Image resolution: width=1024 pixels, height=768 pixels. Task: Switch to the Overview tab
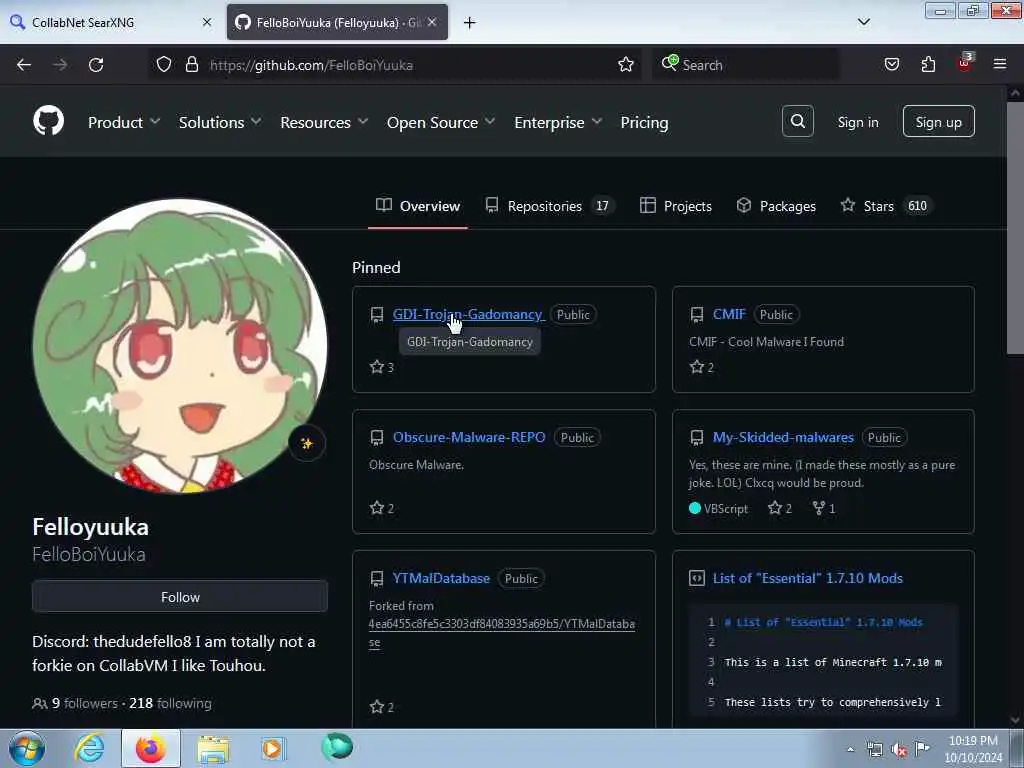pos(418,206)
